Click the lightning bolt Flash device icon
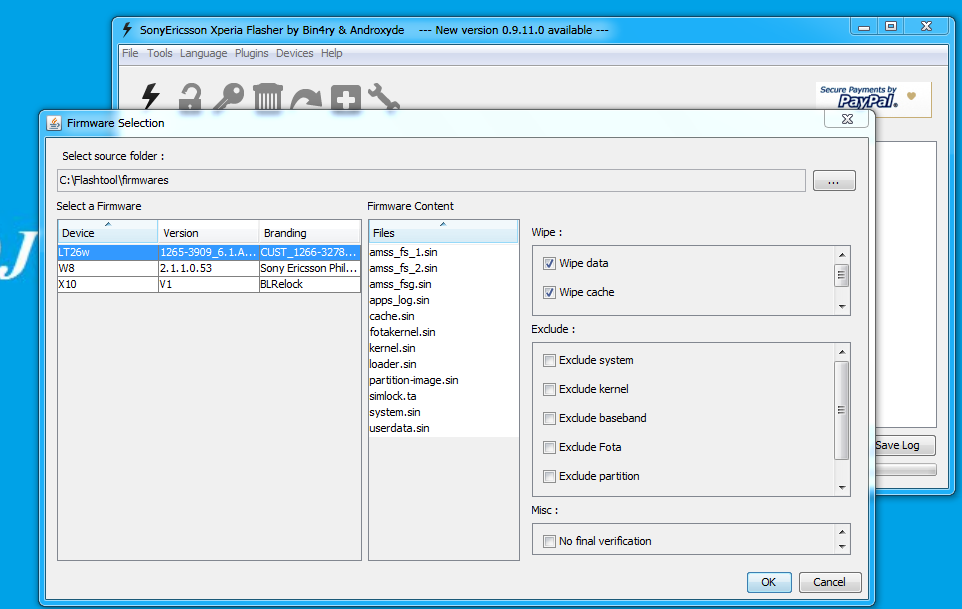 pos(151,96)
